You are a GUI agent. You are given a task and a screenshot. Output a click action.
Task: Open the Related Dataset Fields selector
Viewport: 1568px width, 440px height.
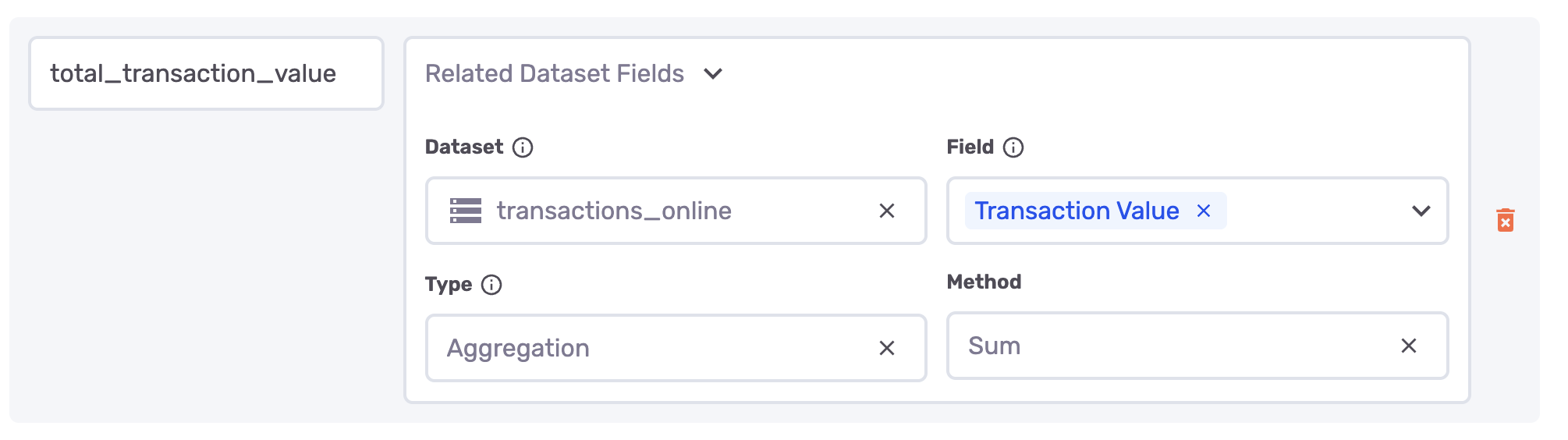click(x=555, y=74)
